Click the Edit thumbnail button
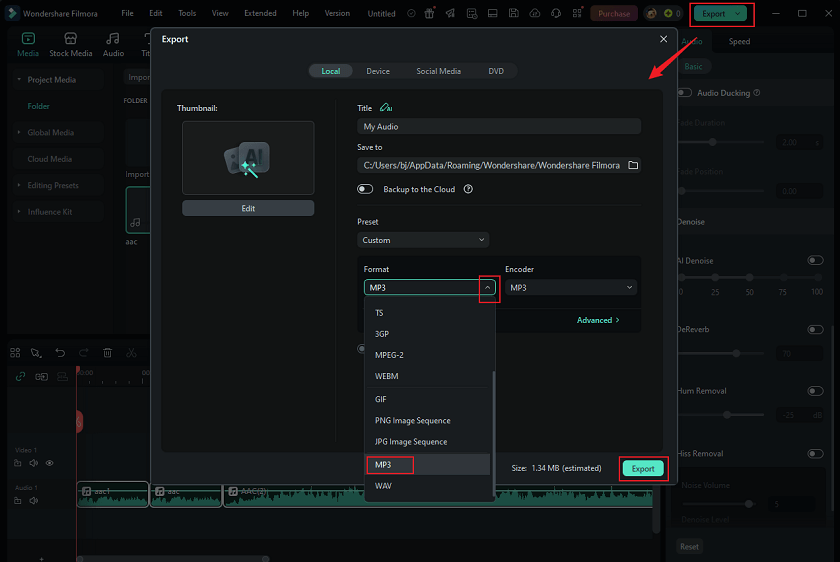Screen dimensions: 840x562 click(248, 208)
